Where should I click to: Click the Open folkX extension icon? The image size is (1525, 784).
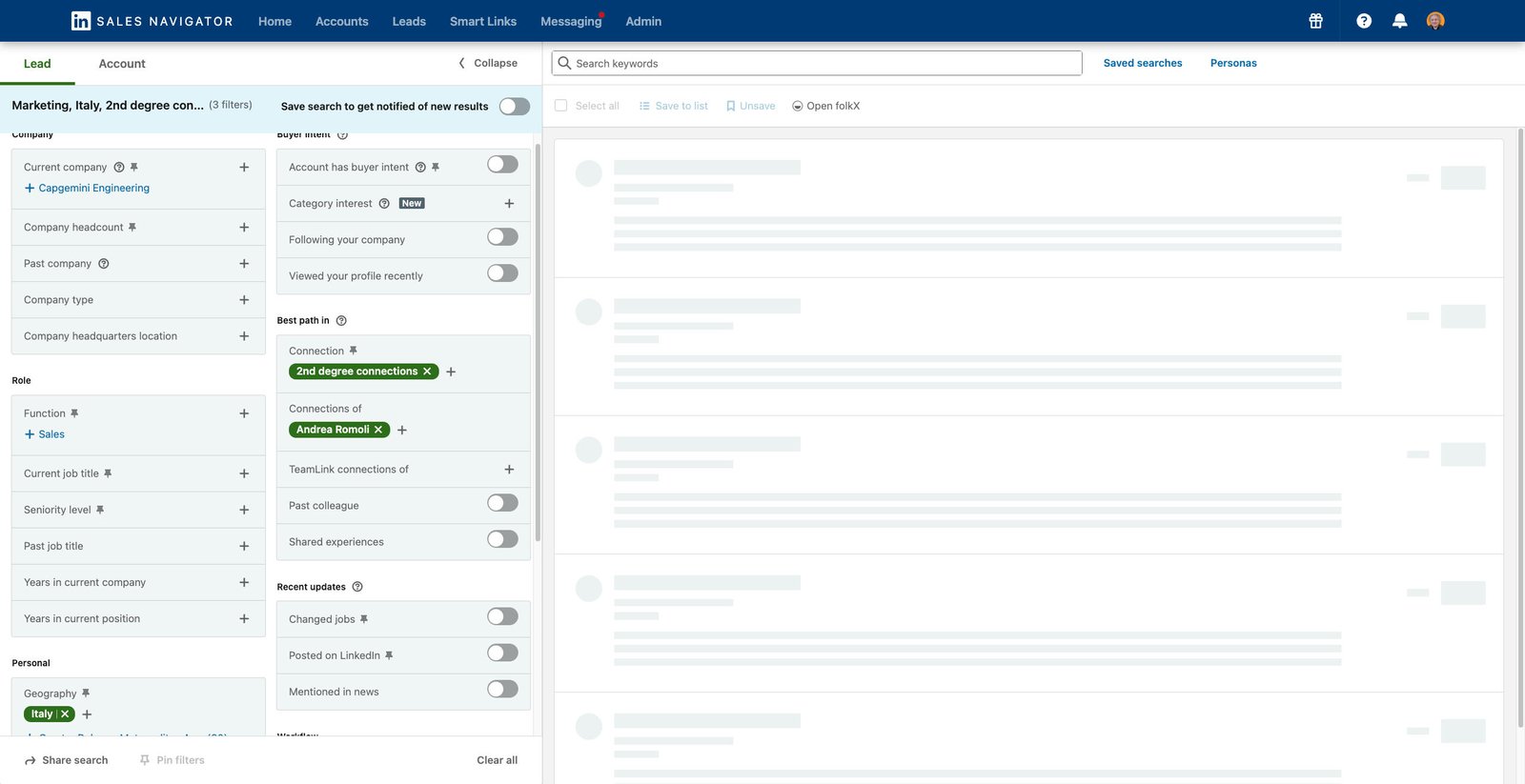pyautogui.click(x=798, y=107)
